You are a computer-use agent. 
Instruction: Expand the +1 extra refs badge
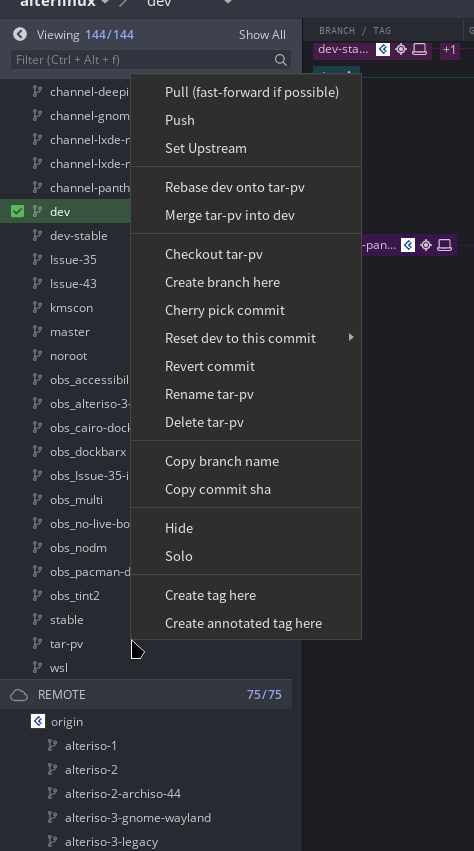click(x=450, y=50)
